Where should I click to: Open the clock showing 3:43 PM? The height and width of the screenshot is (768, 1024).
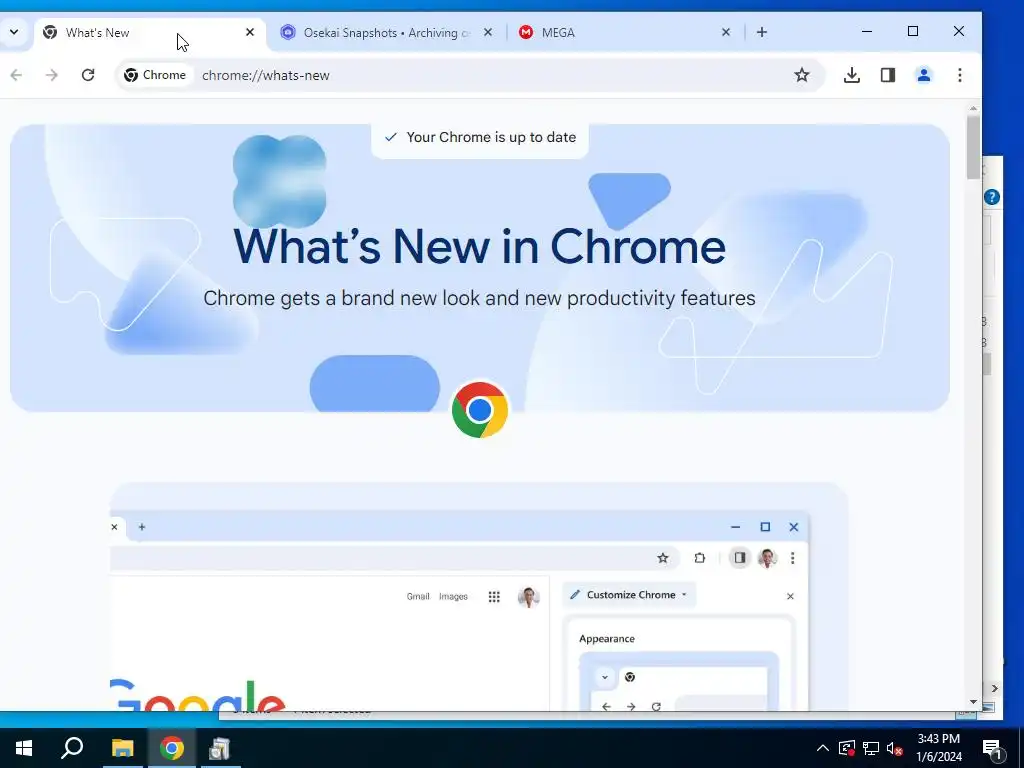(x=939, y=748)
